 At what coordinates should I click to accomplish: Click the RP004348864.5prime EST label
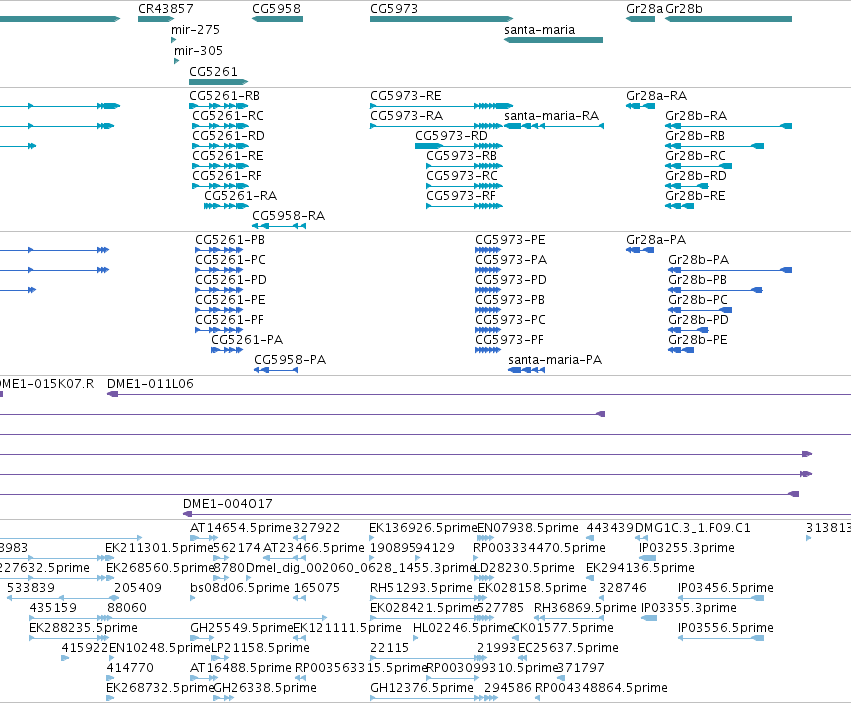[601, 688]
